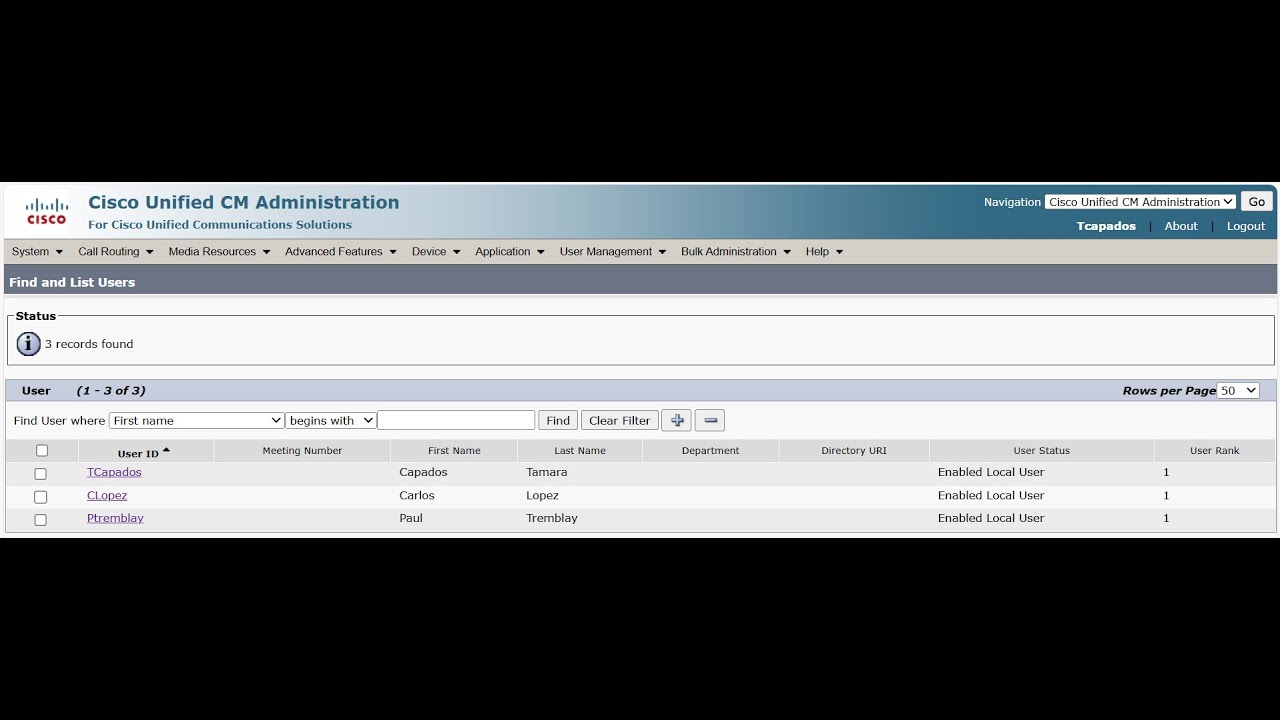Open the Bulk Administration menu
The image size is (1280, 720).
coord(736,252)
